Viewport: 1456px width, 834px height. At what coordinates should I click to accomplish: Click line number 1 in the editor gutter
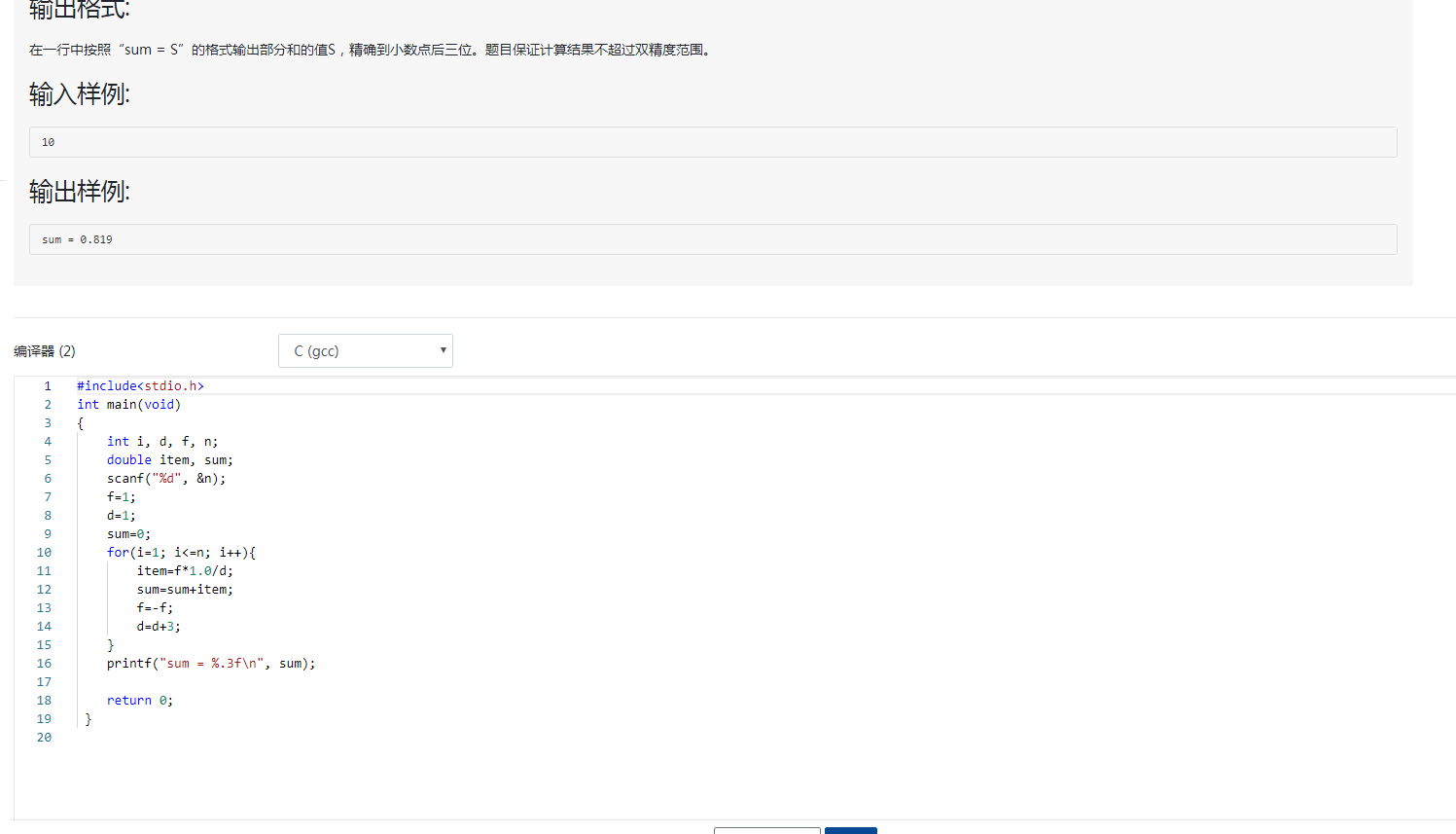point(48,386)
